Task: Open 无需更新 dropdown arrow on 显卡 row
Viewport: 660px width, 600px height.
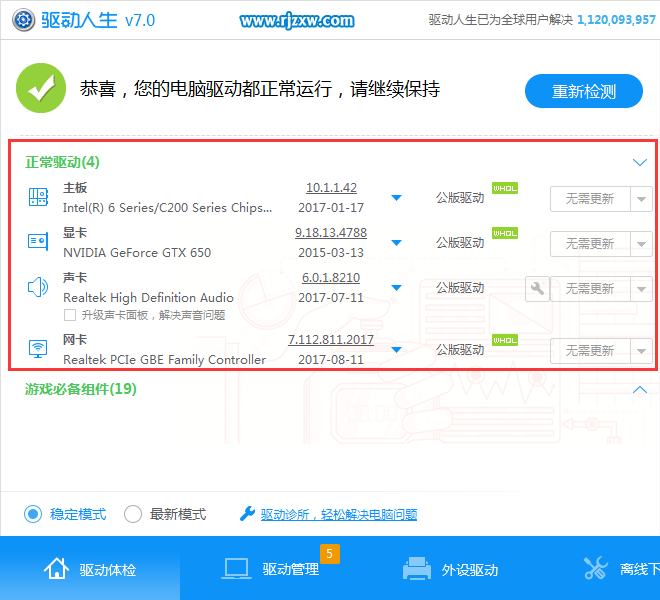Action: (x=641, y=243)
